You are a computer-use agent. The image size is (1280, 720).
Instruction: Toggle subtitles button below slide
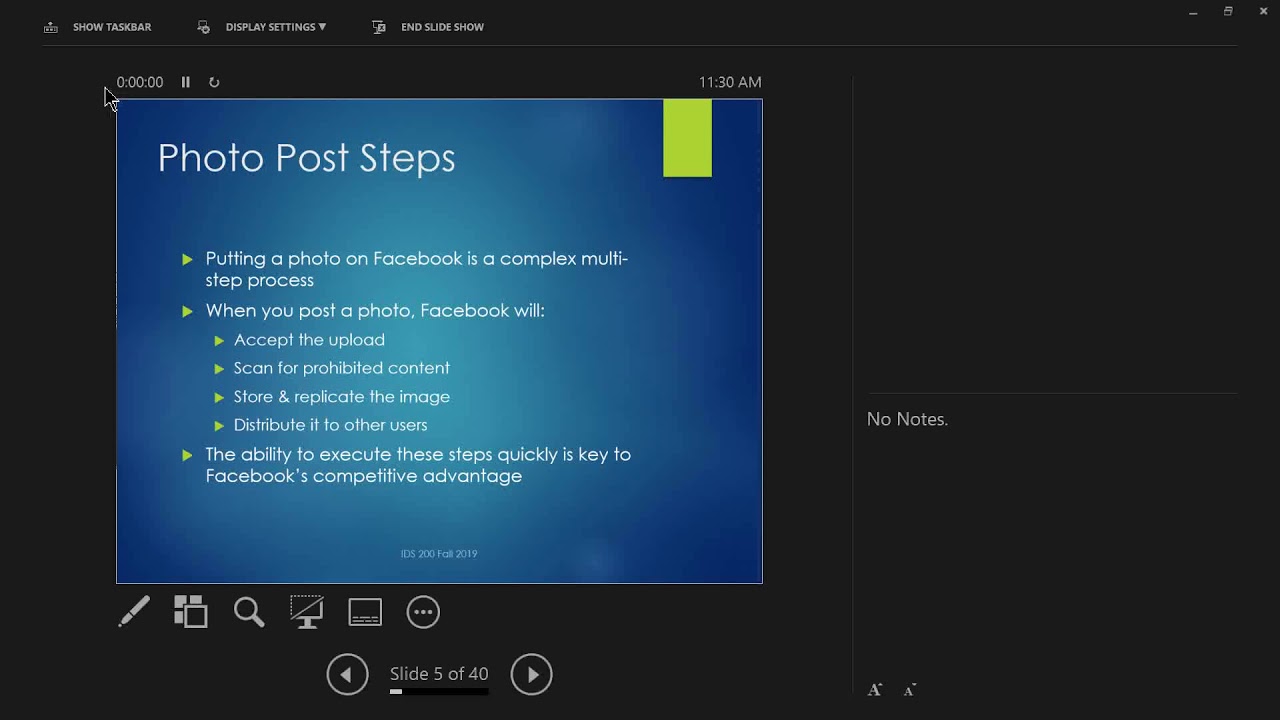365,612
